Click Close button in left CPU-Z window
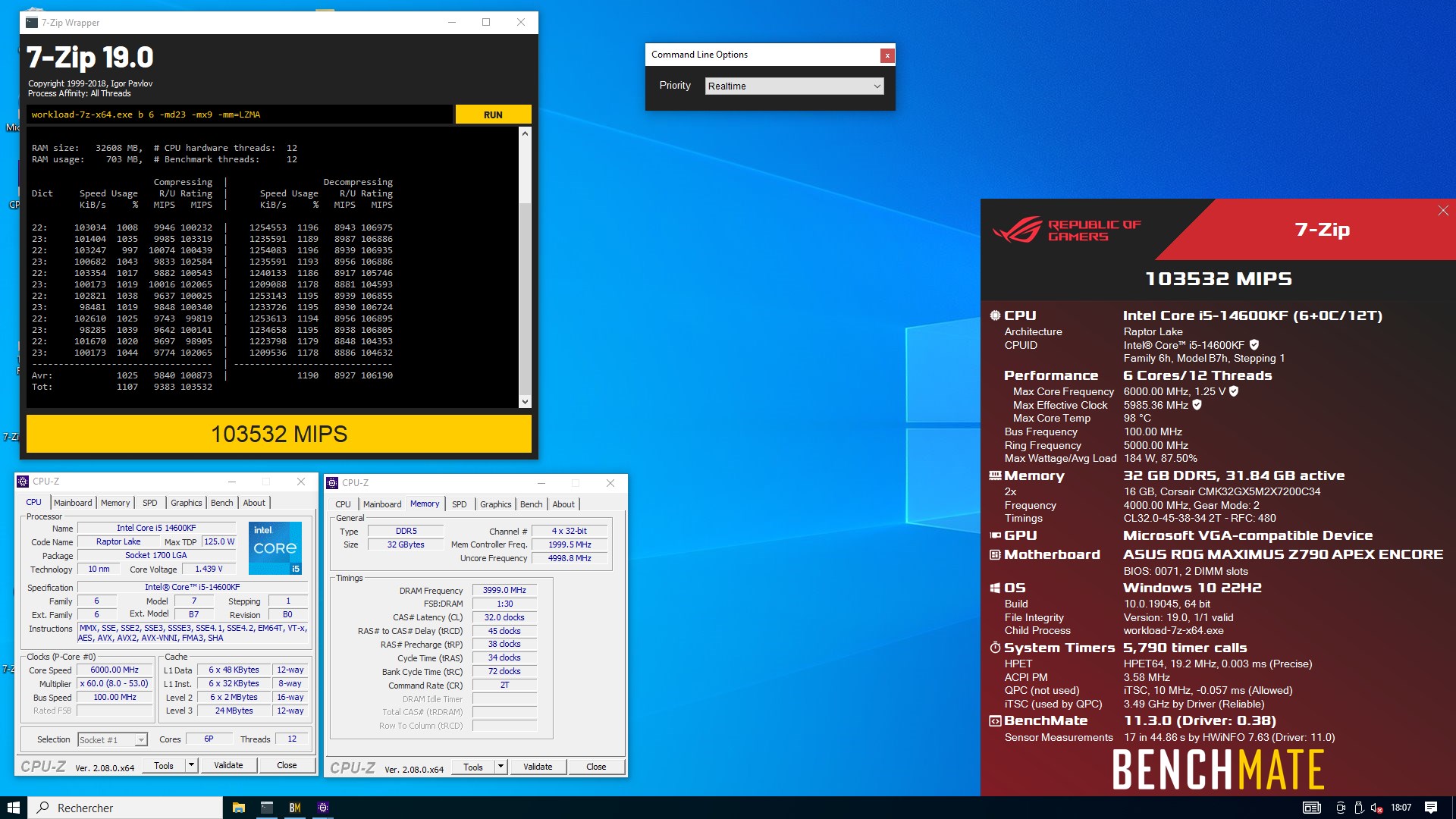Viewport: 1456px width, 819px height. tap(287, 766)
